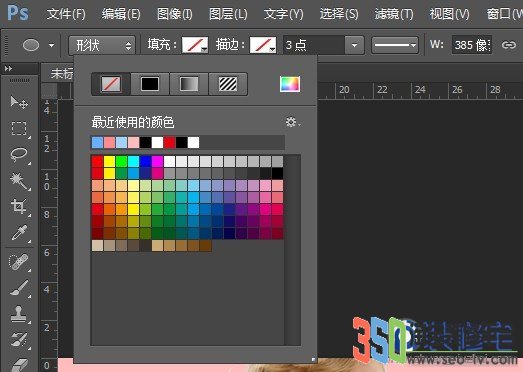Viewport: 523px width, 372px height.
Task: Switch to the 未标 document tab
Action: click(x=61, y=73)
